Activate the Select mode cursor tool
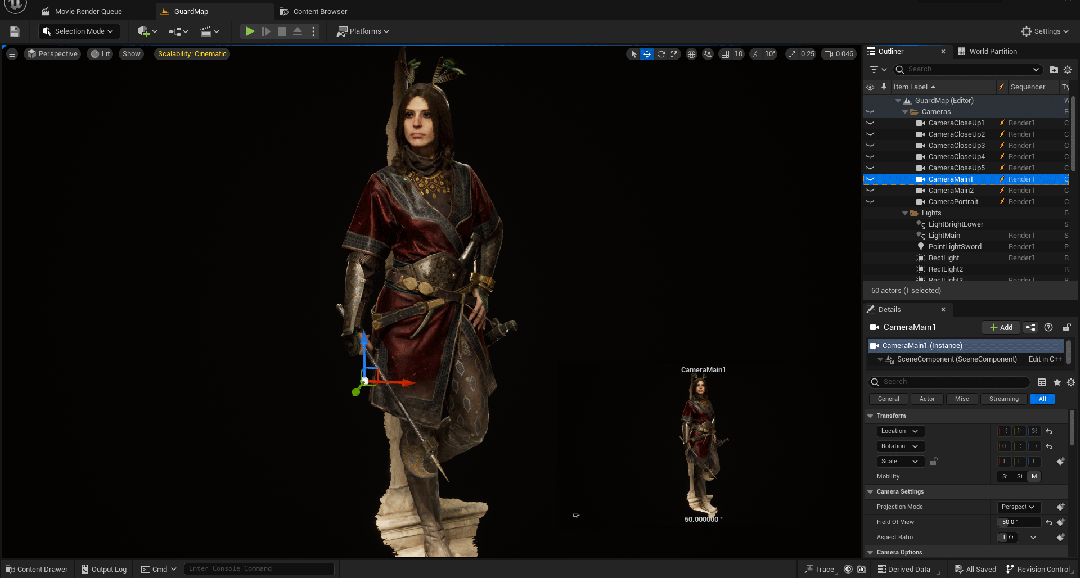Viewport: 1080px width, 578px height. pos(634,54)
